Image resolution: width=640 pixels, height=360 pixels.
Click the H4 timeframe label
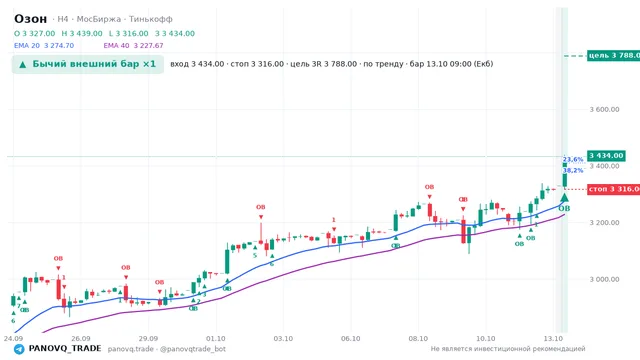63,19
